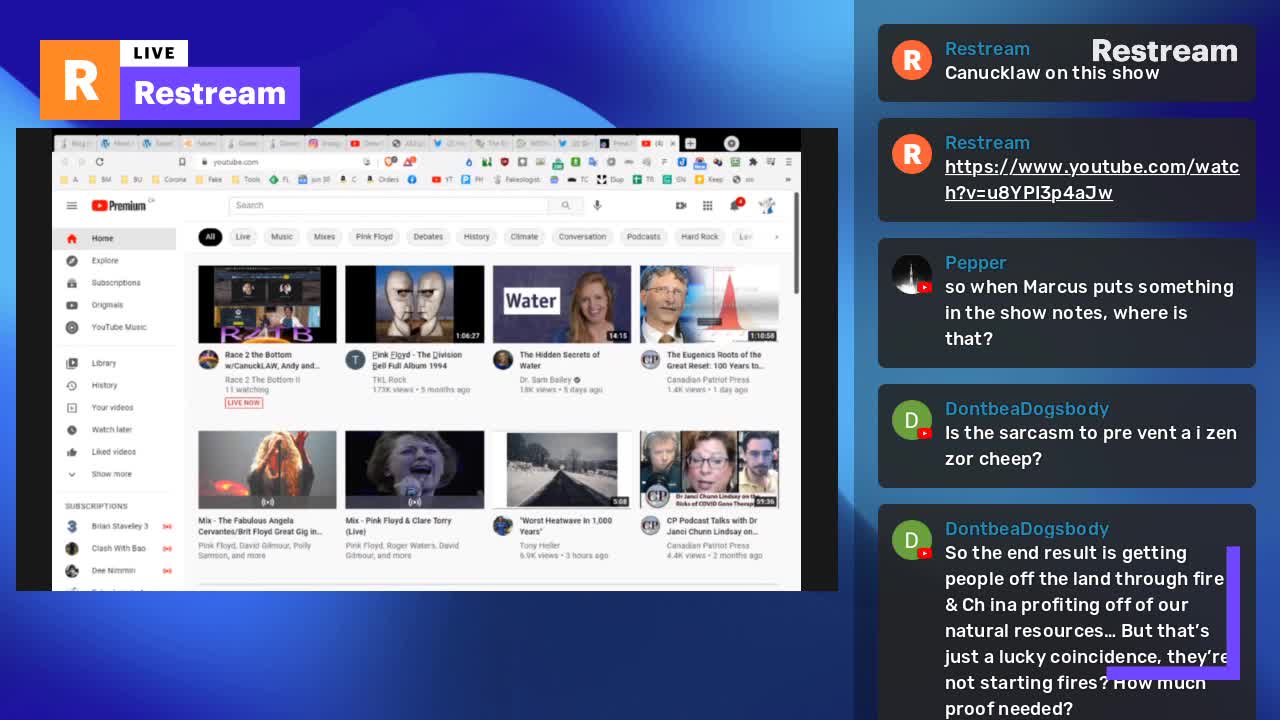Open Your videos in the sidebar
The height and width of the screenshot is (720, 1280).
pyautogui.click(x=114, y=407)
